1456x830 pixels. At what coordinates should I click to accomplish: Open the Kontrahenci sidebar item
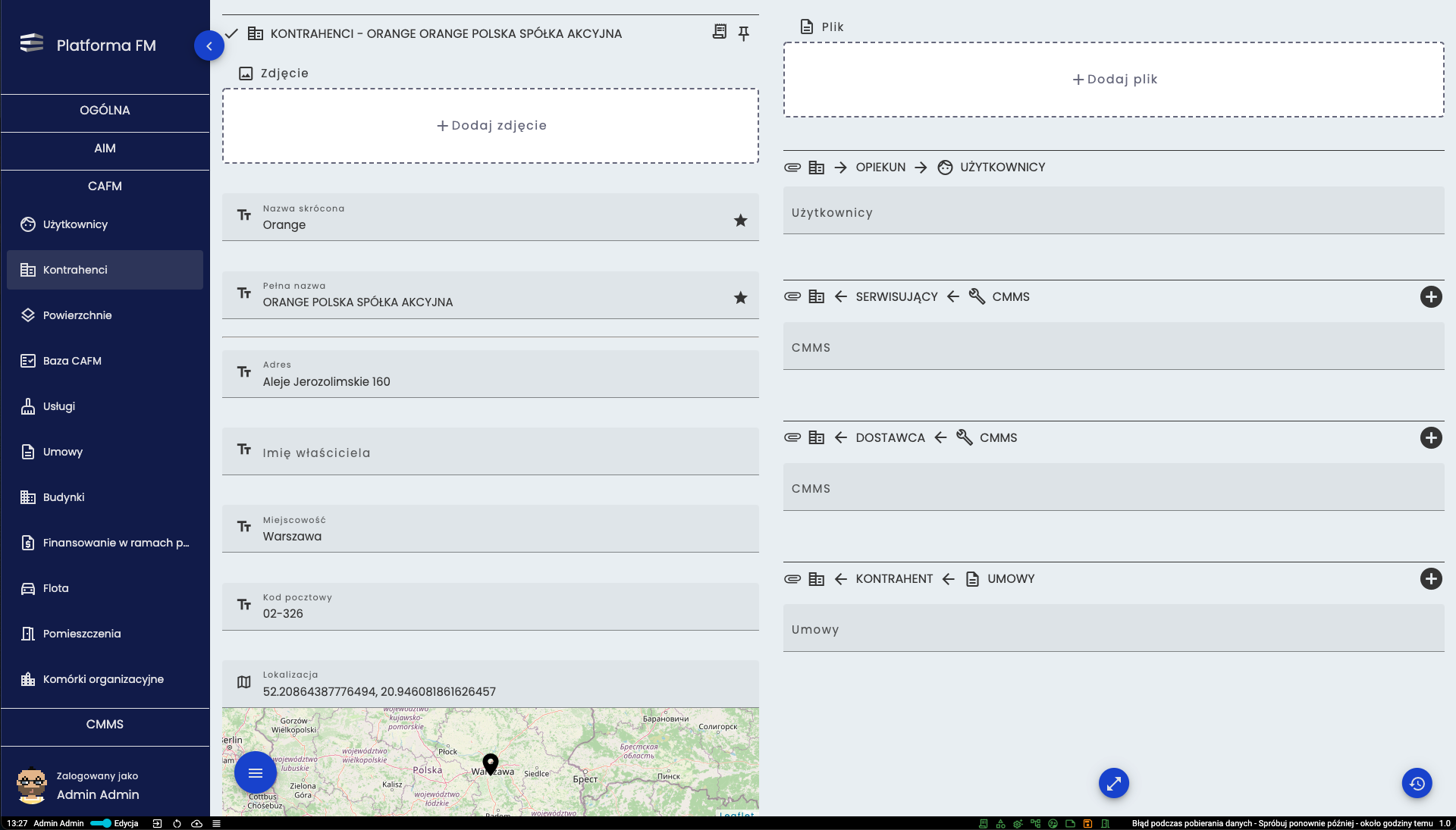tap(105, 270)
